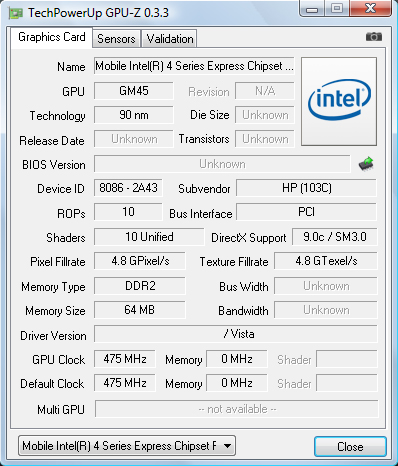Click the camera screenshot icon
This screenshot has width=398, height=466.
click(x=374, y=37)
